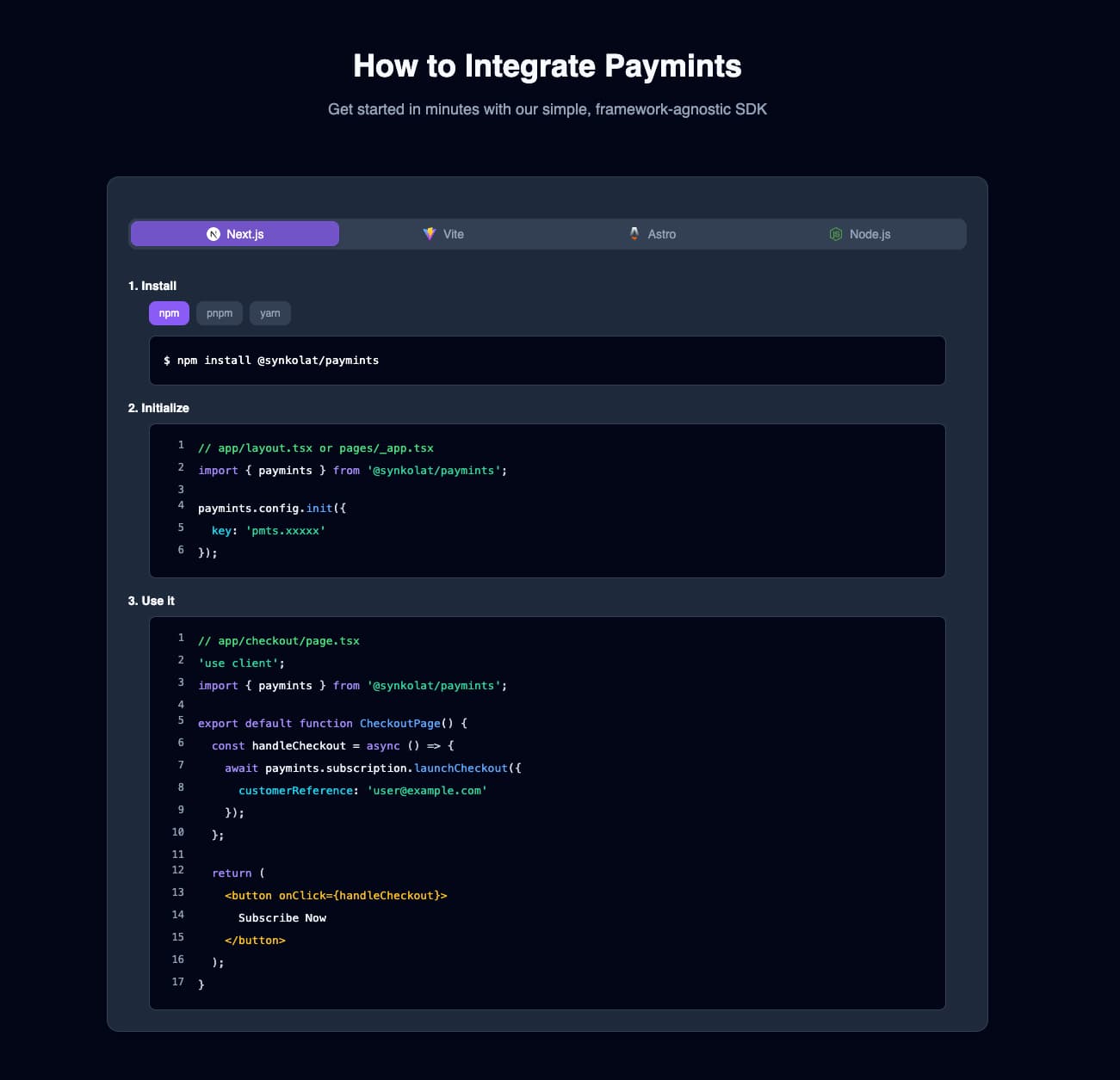Switch to the Vite tab
This screenshot has height=1080, width=1120.
coord(443,234)
